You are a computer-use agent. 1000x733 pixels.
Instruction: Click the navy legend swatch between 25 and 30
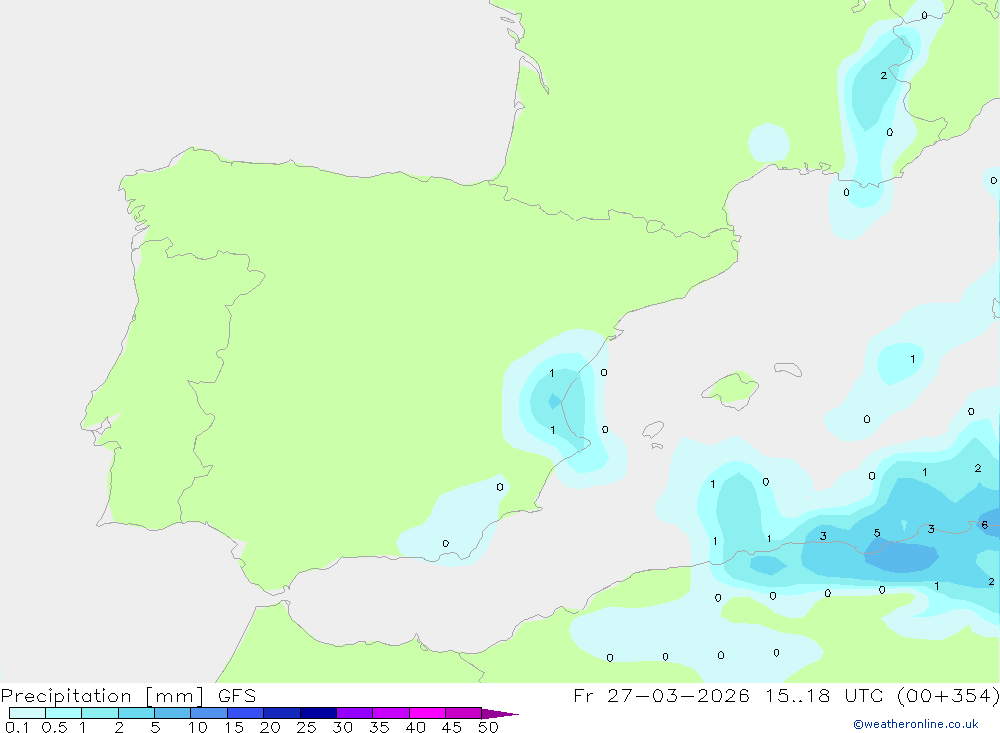[318, 713]
